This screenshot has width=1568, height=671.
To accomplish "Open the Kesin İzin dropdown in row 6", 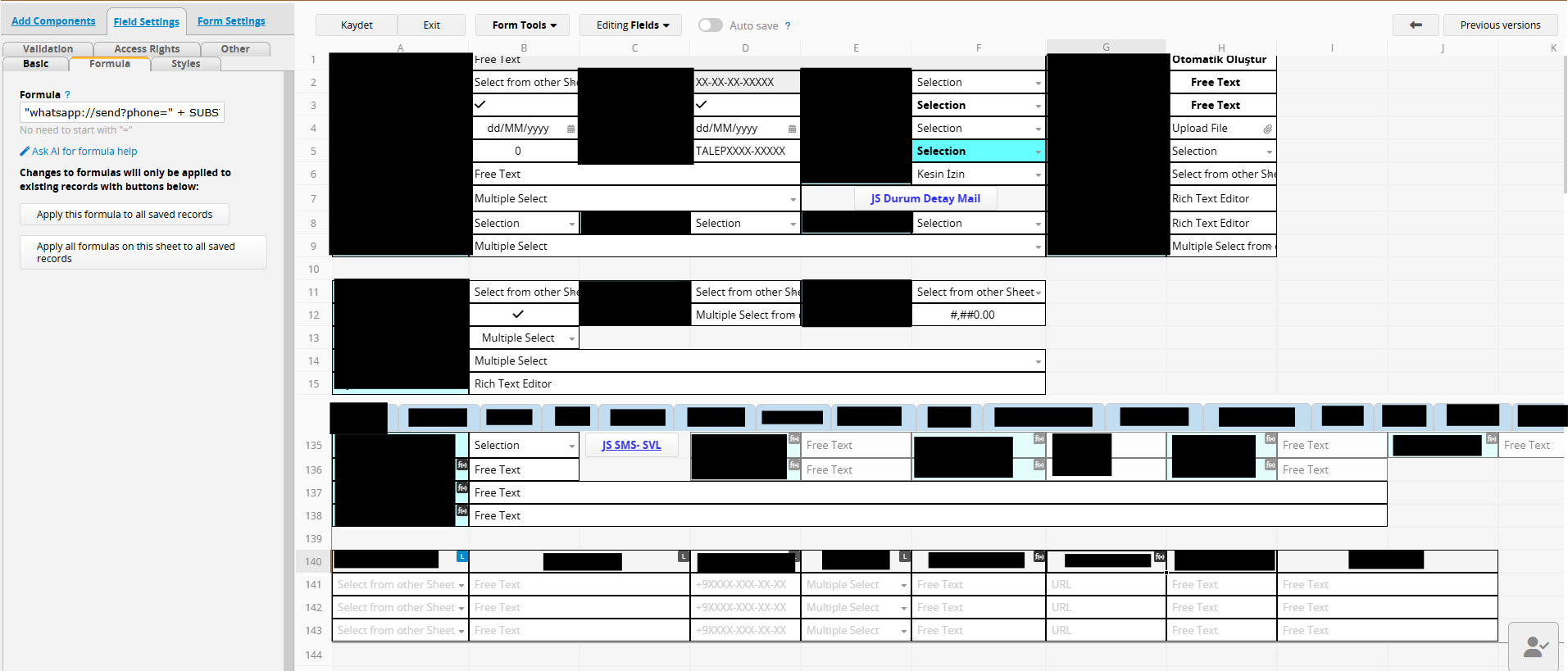I will click(1038, 175).
